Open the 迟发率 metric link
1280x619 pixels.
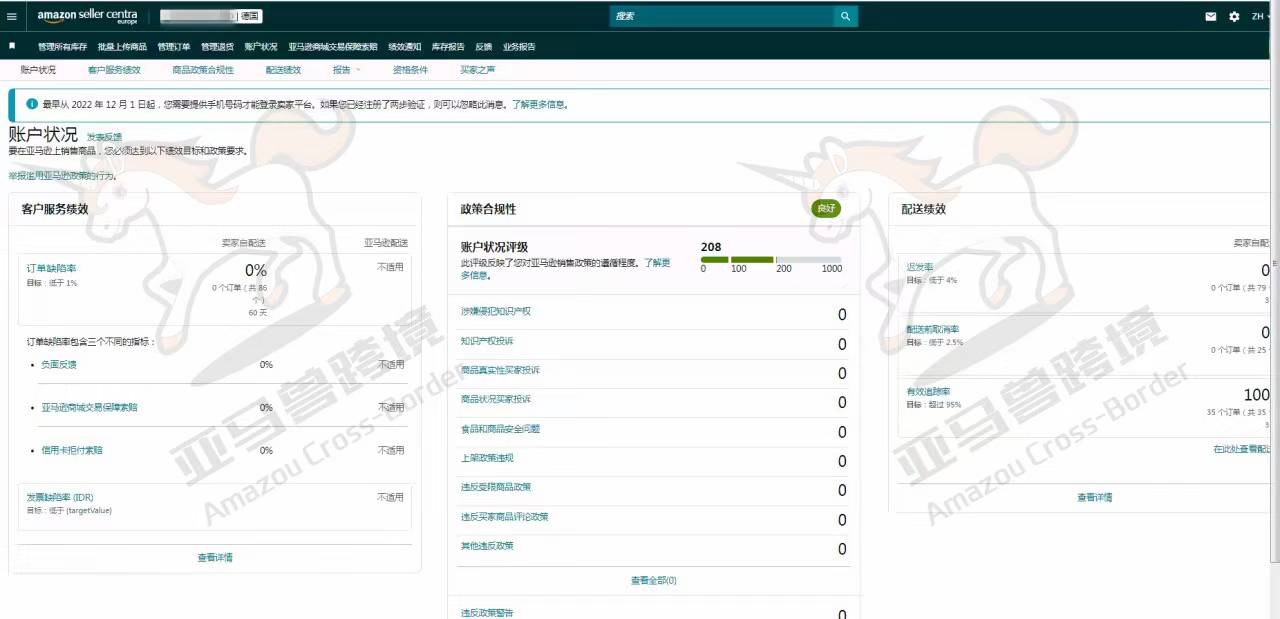pyautogui.click(x=920, y=268)
